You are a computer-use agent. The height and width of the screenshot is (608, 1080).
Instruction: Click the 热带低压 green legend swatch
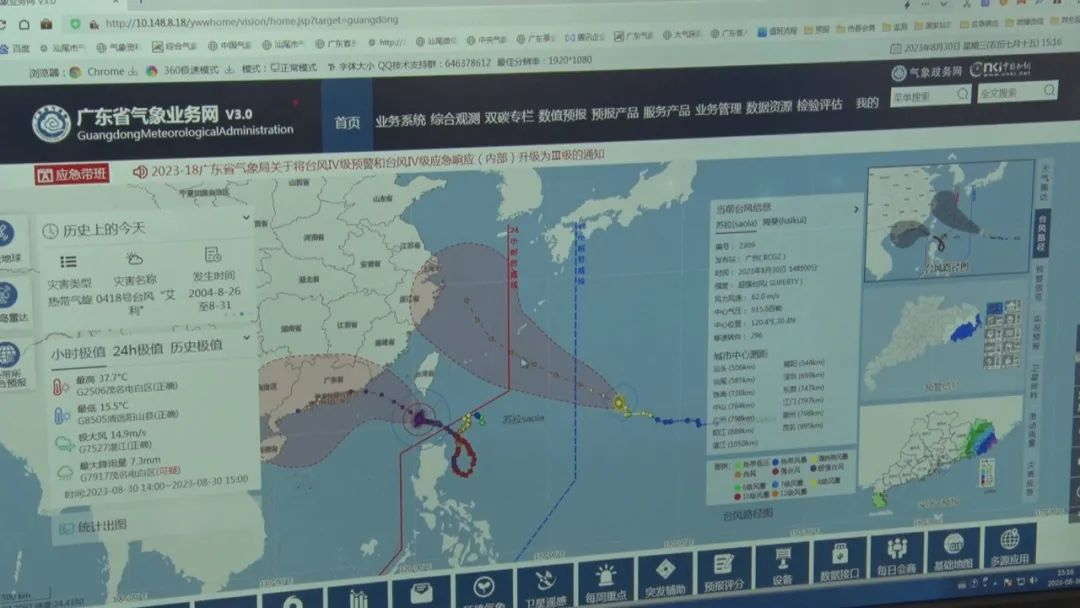tap(737, 465)
